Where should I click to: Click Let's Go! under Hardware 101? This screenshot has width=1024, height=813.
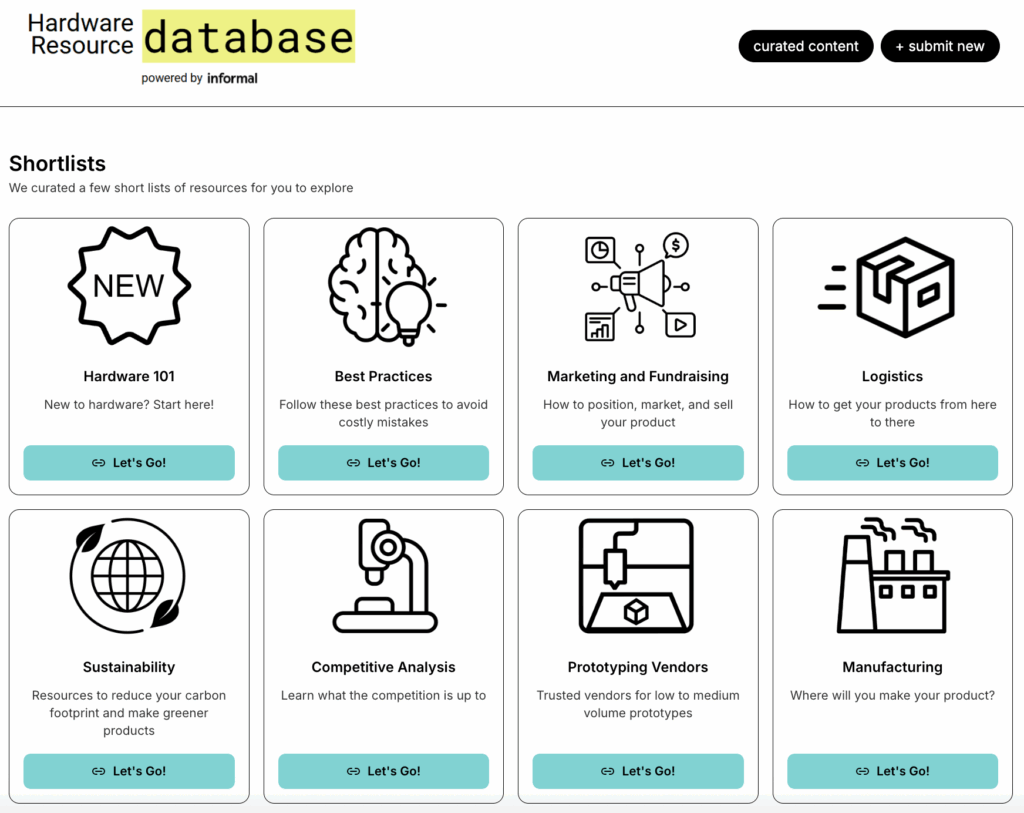coord(128,463)
